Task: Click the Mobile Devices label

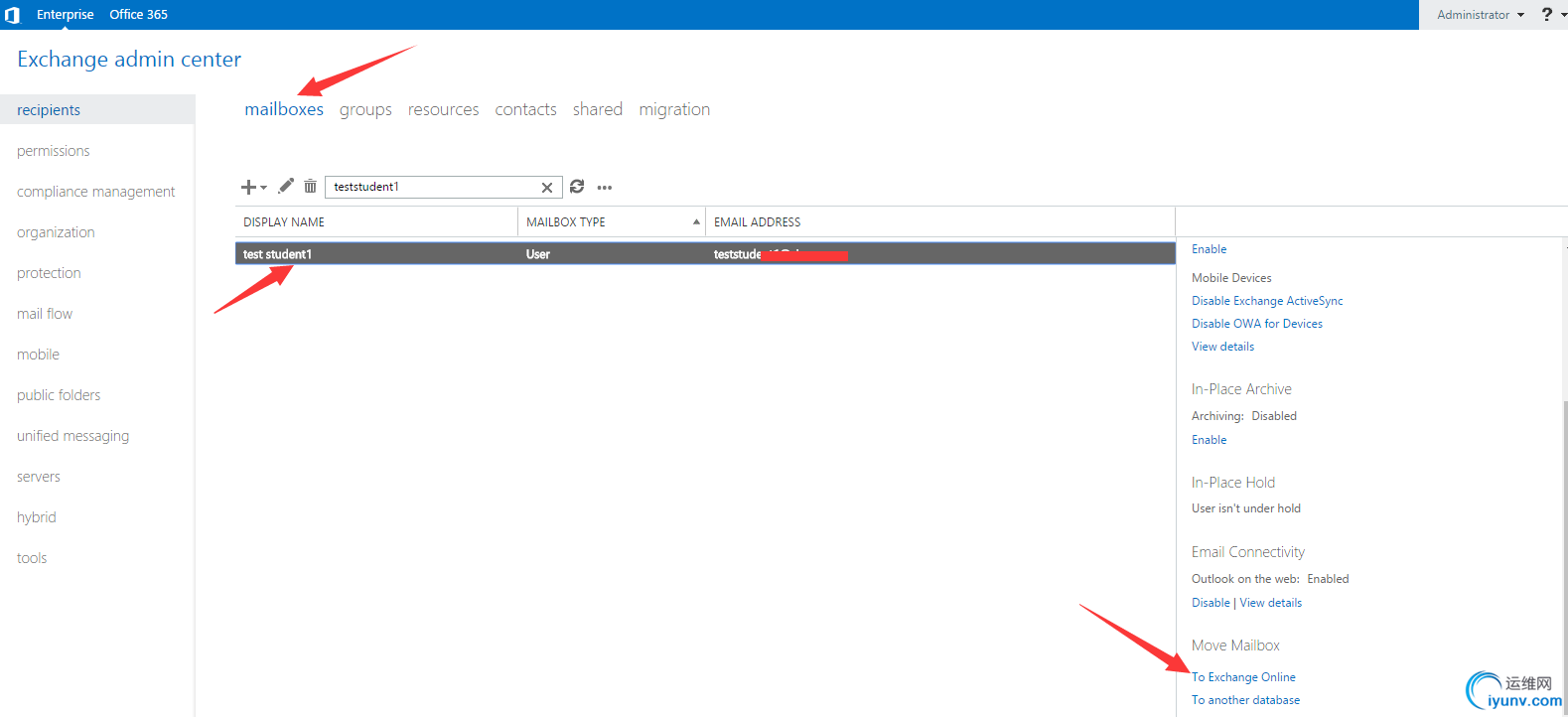Action: pos(1231,278)
